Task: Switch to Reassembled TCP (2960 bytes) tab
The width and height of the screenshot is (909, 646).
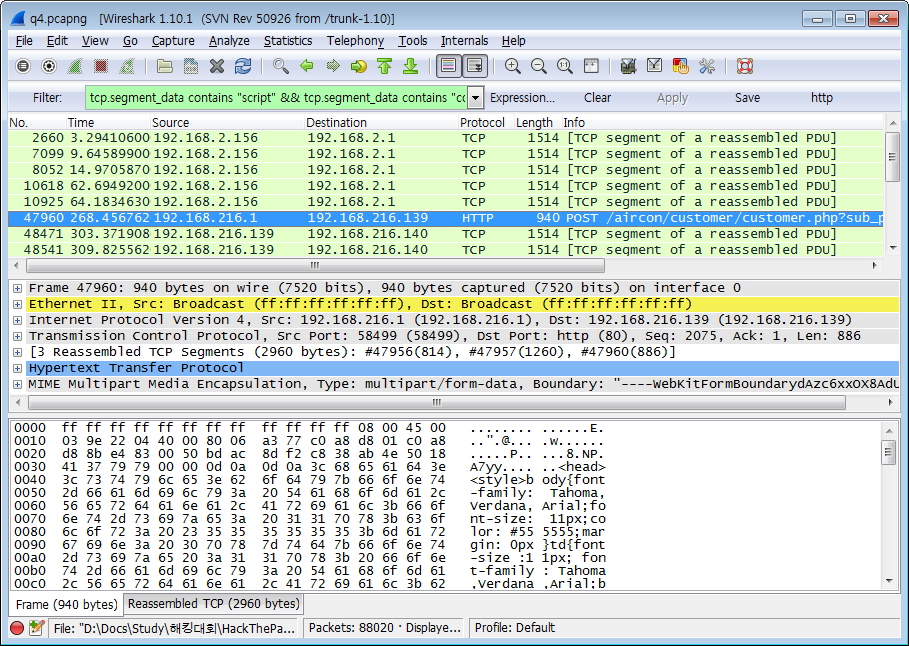Action: pos(213,604)
